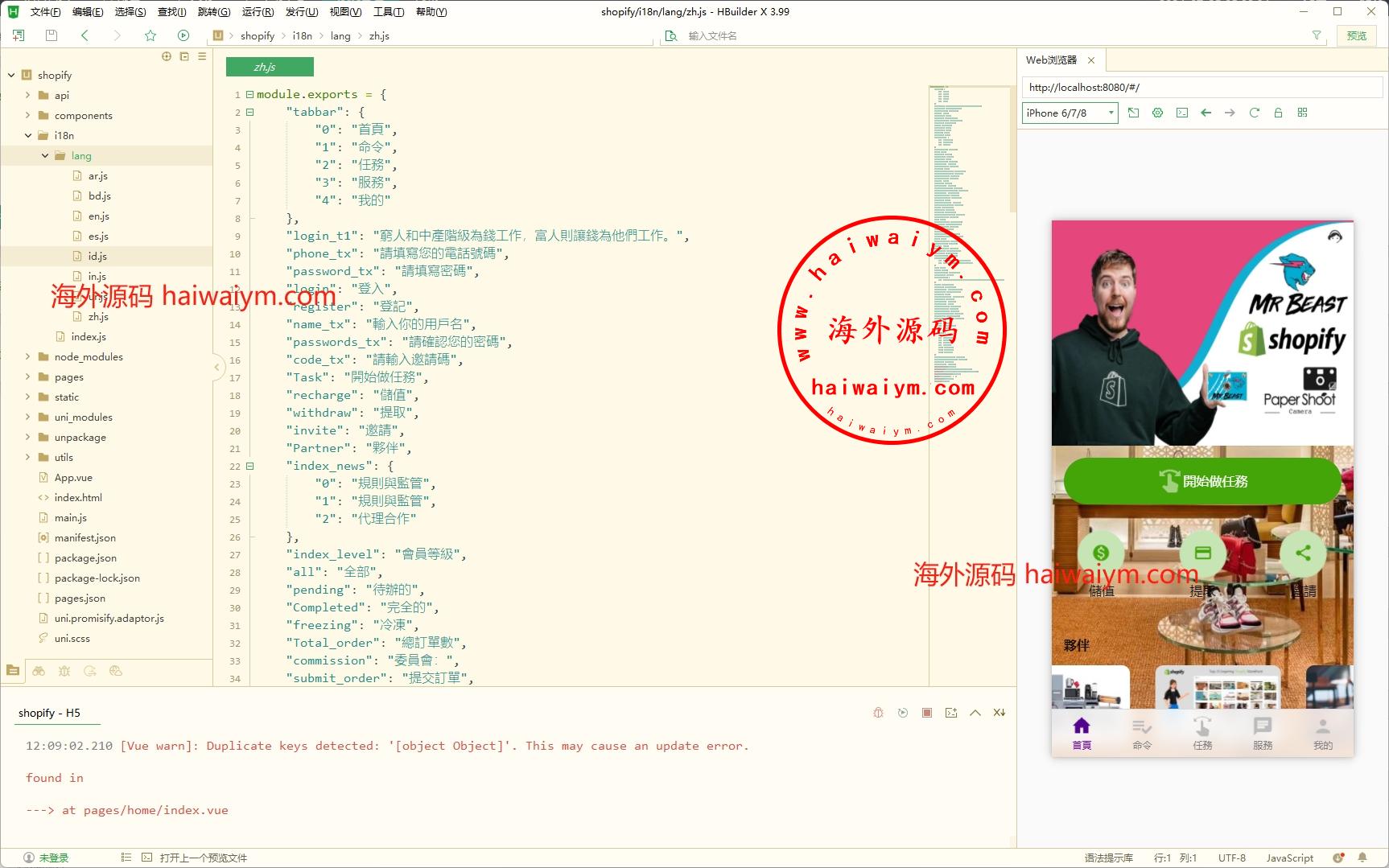Click the star bookmark icon in toolbar
The height and width of the screenshot is (868, 1389).
tap(150, 35)
